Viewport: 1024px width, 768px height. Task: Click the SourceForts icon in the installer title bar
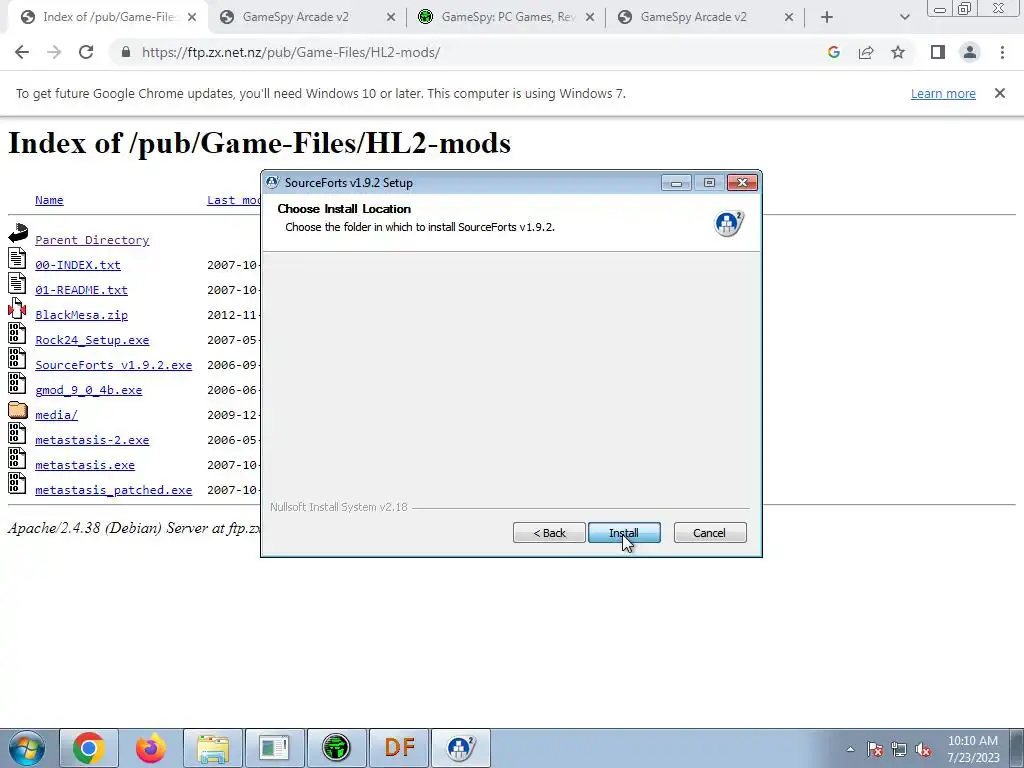tap(272, 182)
